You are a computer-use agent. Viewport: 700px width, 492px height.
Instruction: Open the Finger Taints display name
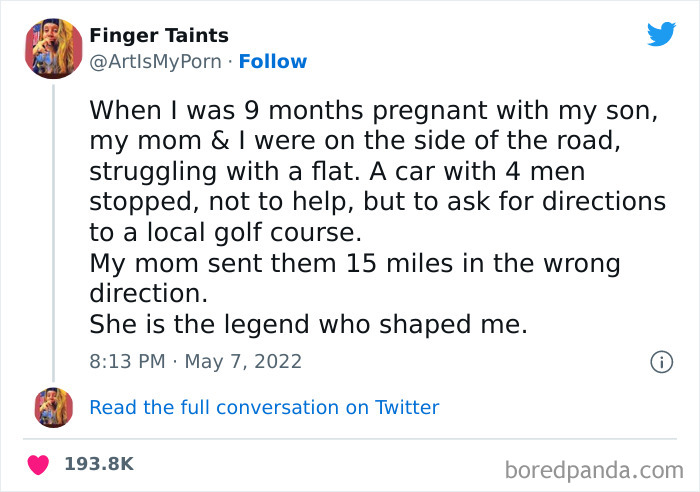(159, 36)
